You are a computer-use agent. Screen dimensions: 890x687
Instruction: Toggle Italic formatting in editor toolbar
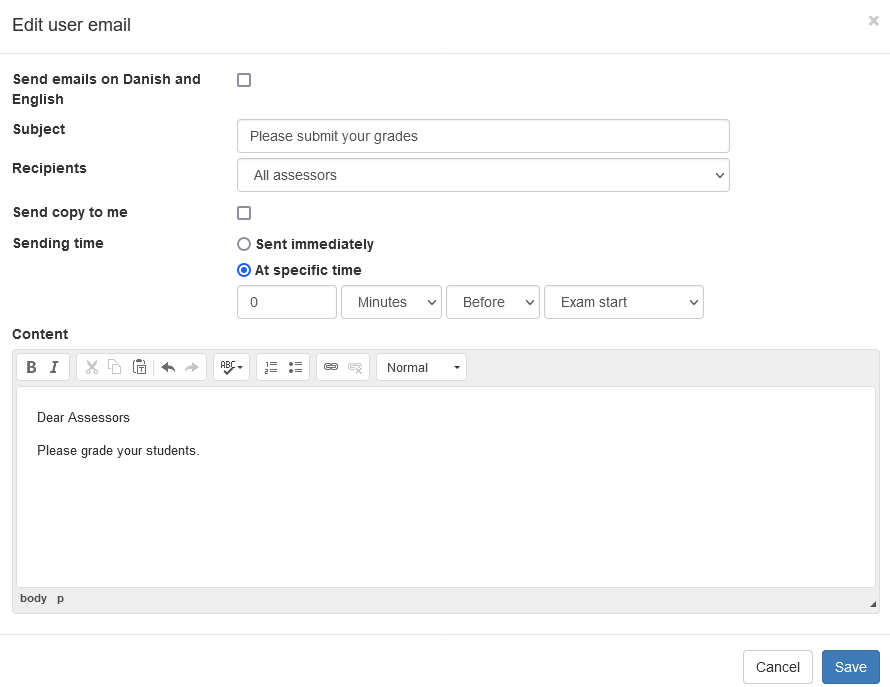coord(54,367)
